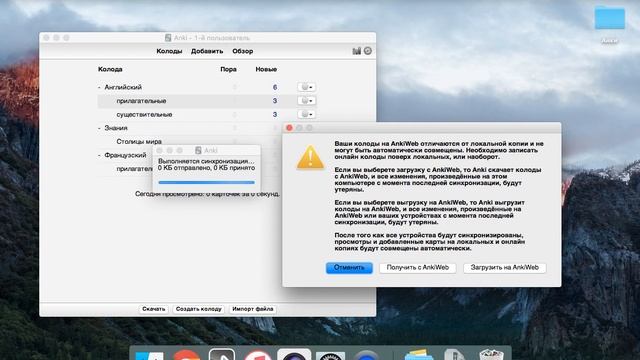Click the Отменить button
Screen dimensions: 640x360
point(349,268)
